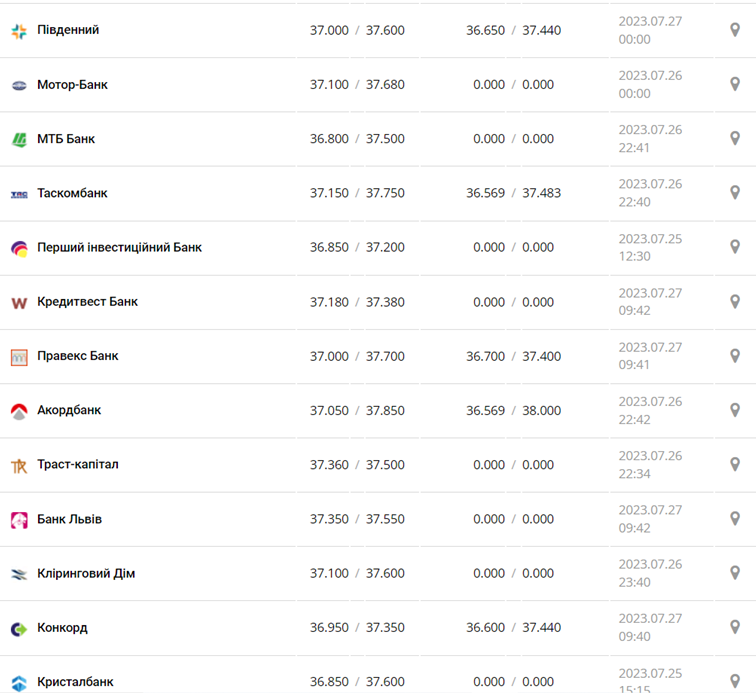
Task: Select the Акордбанк name link
Action: [69, 410]
